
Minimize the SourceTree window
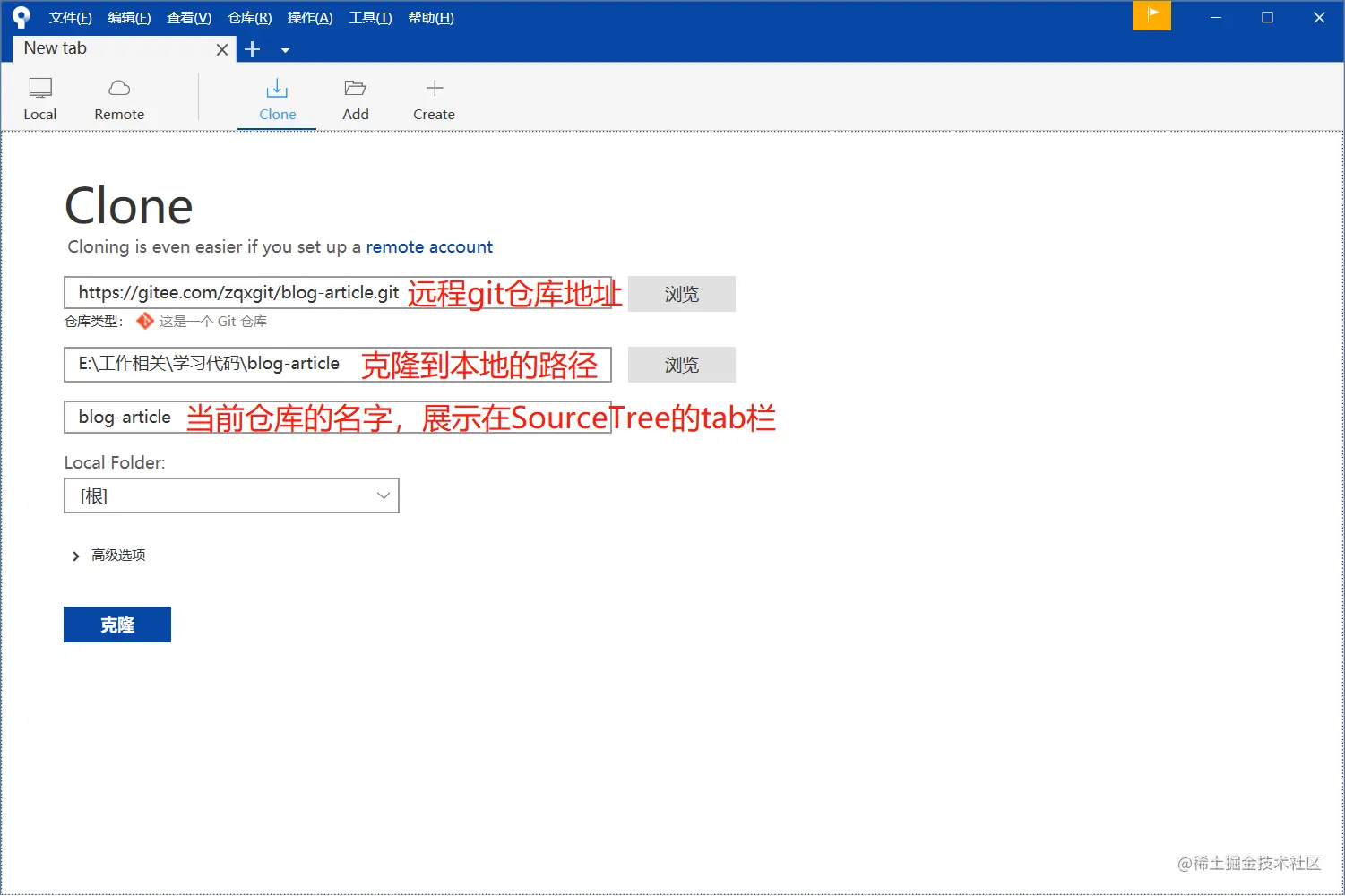point(1216,17)
